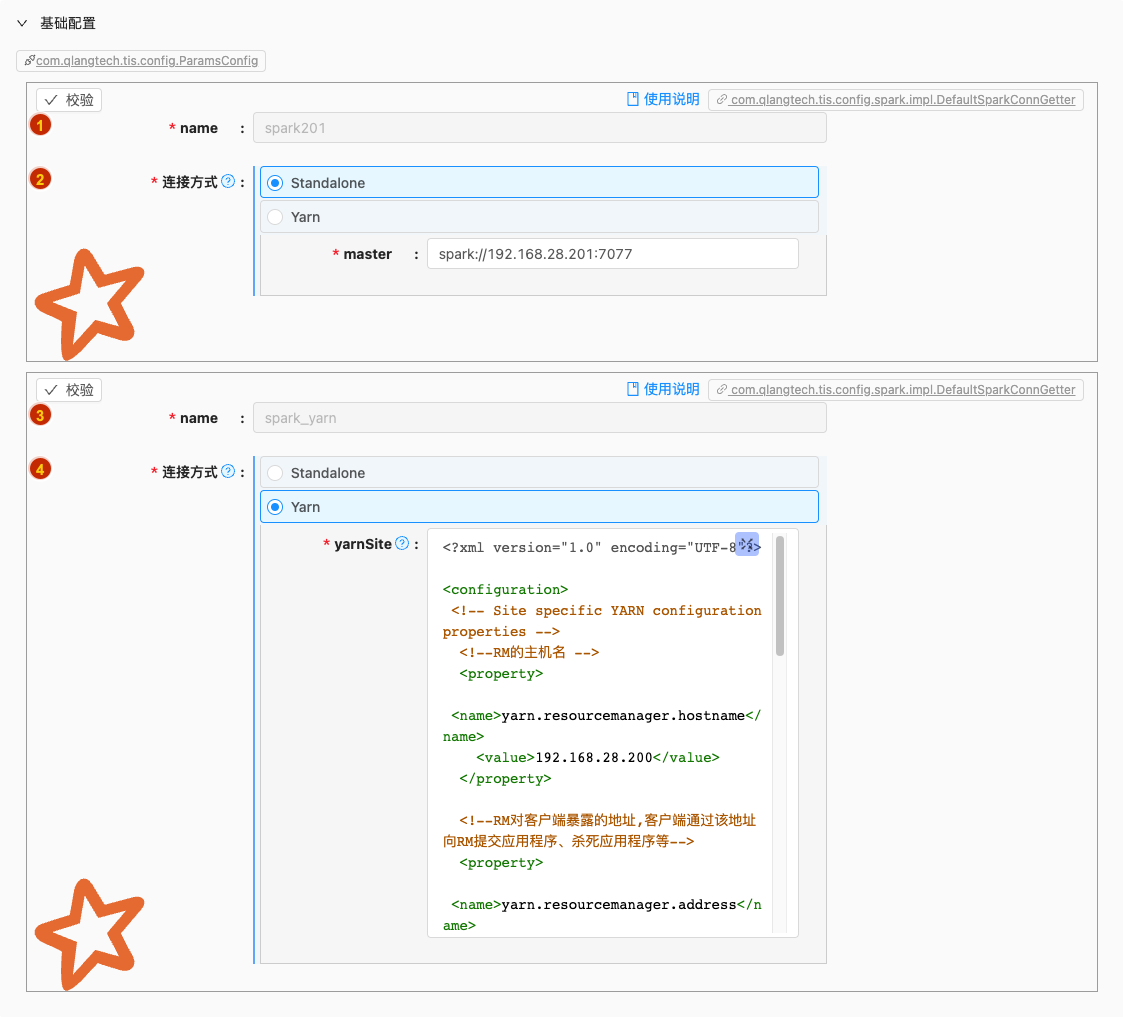Click the RM的主机名 comment line
This screenshot has height=1017, width=1123.
(x=529, y=653)
